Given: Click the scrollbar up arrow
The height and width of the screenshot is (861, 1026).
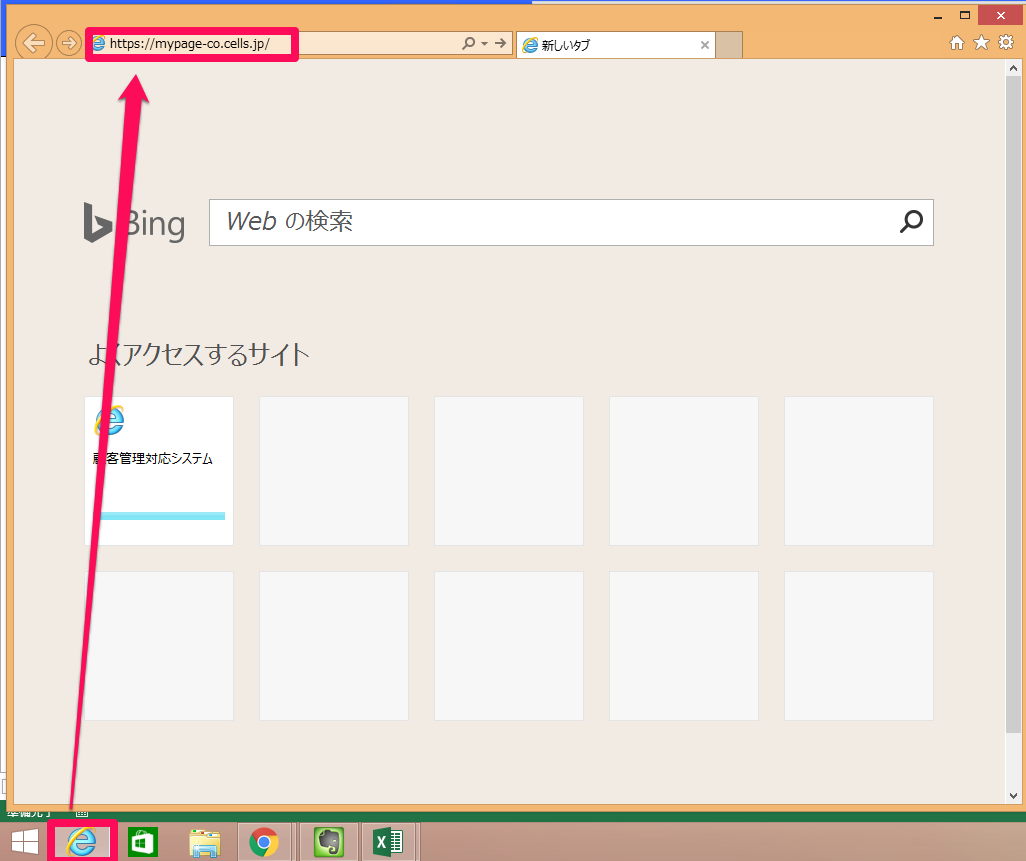Looking at the screenshot, I should (x=1013, y=68).
